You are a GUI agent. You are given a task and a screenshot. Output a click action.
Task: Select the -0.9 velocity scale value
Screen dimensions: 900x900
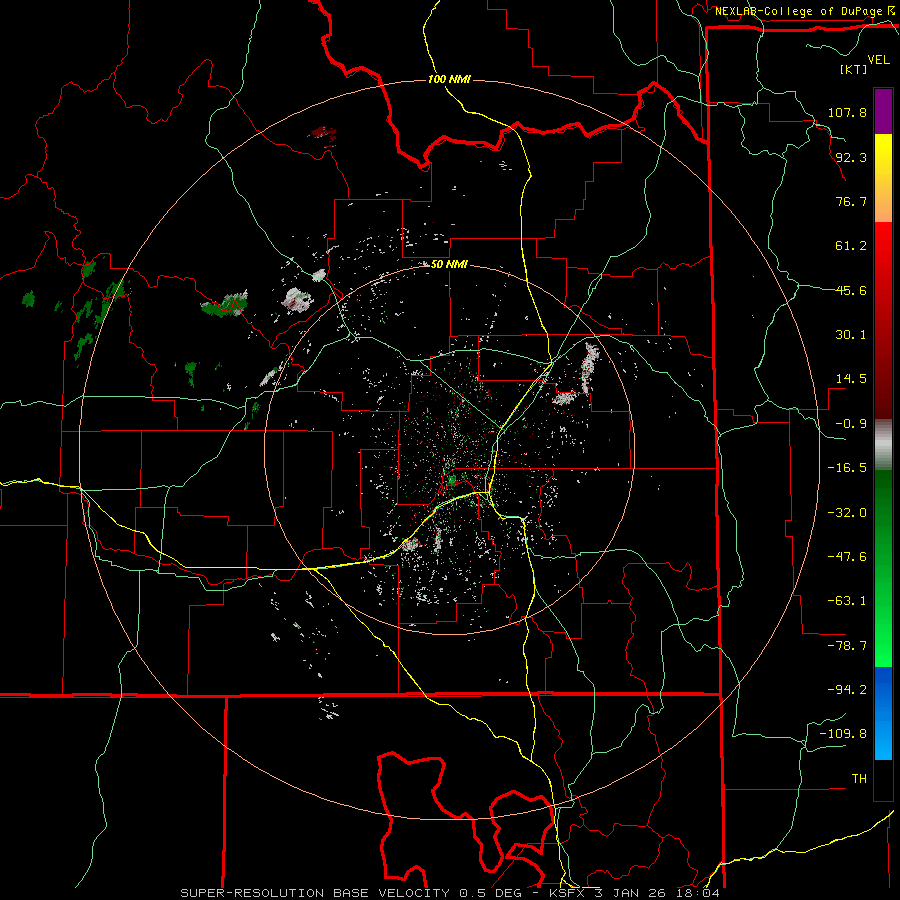851,424
